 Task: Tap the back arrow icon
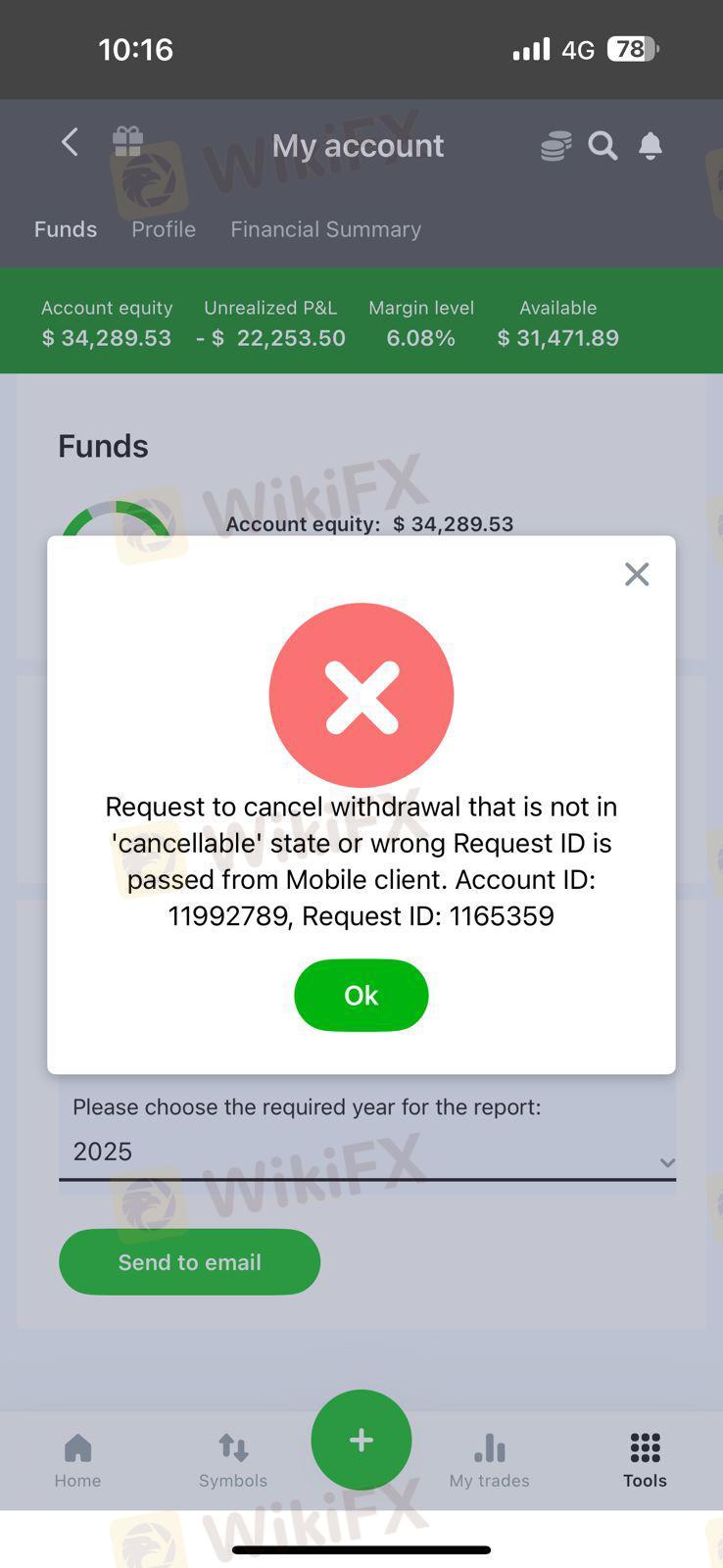tap(70, 143)
